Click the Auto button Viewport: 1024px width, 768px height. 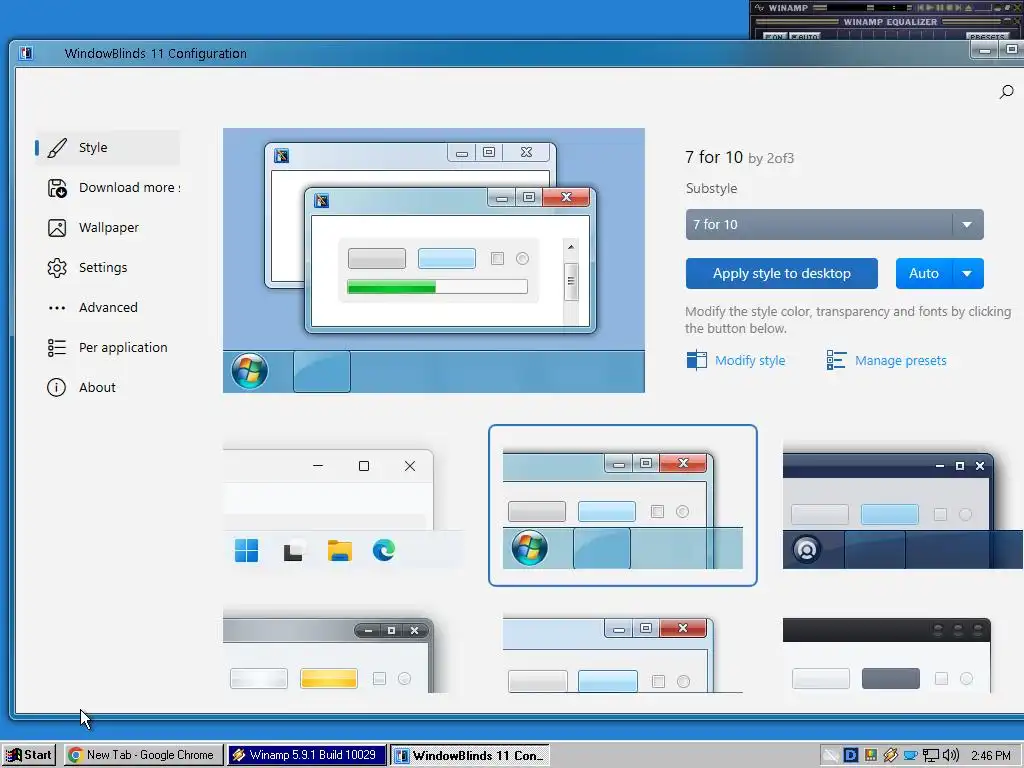click(924, 274)
